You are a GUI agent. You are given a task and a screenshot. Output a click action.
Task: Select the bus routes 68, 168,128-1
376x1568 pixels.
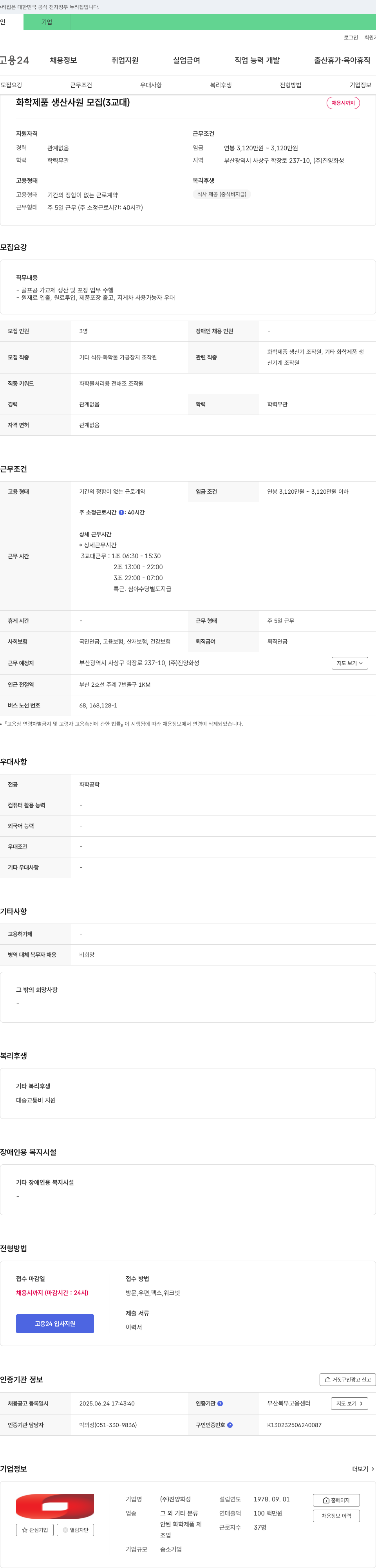(98, 706)
